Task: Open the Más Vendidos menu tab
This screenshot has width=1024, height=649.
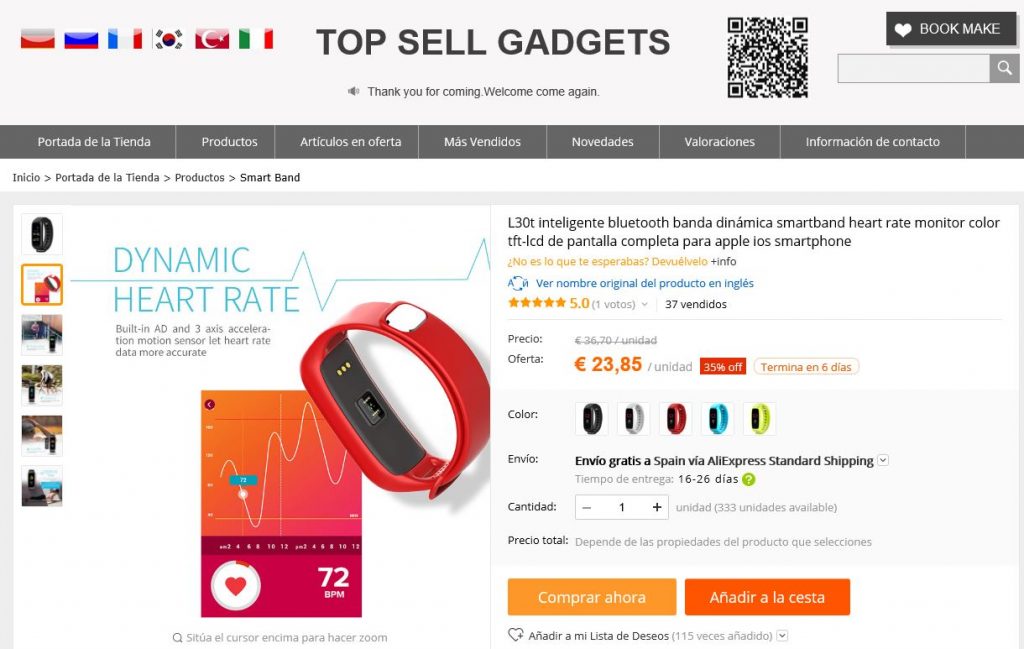Action: [x=482, y=142]
